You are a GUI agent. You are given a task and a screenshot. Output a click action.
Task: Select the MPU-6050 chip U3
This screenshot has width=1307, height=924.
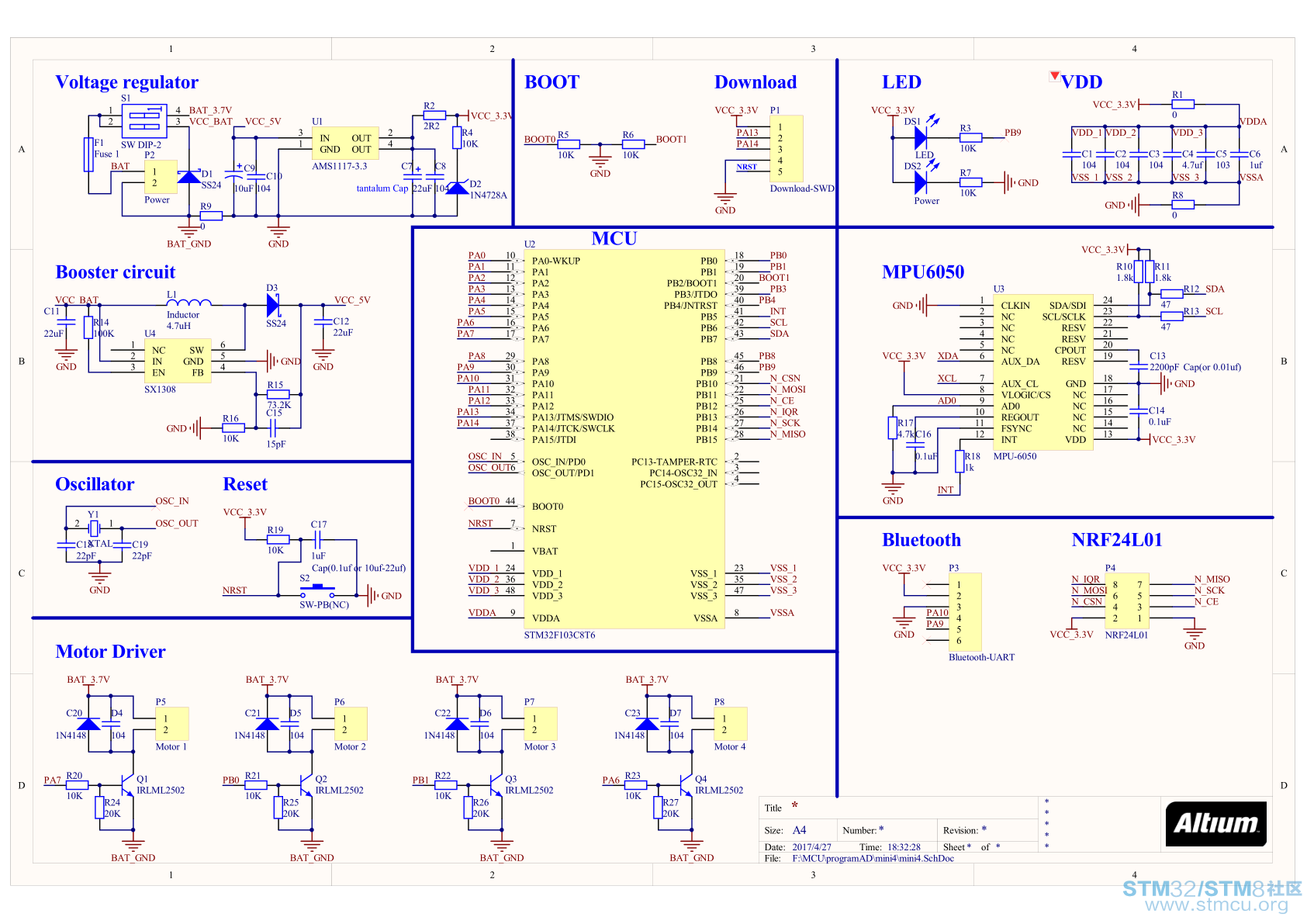click(1043, 372)
